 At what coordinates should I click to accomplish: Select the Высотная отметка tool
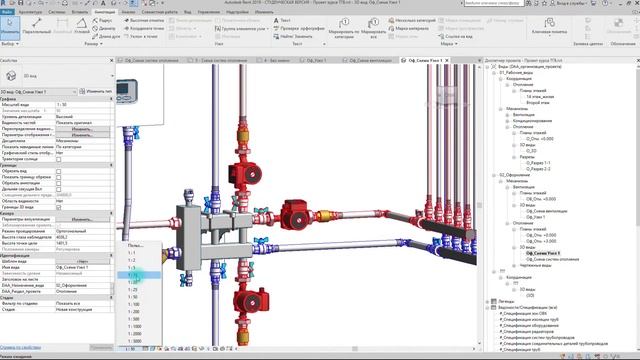point(144,20)
